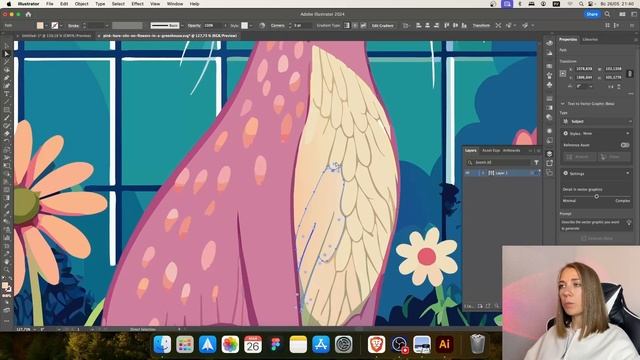Click horizontal align center icon
Viewport: 640px width, 360px height.
(428, 25)
